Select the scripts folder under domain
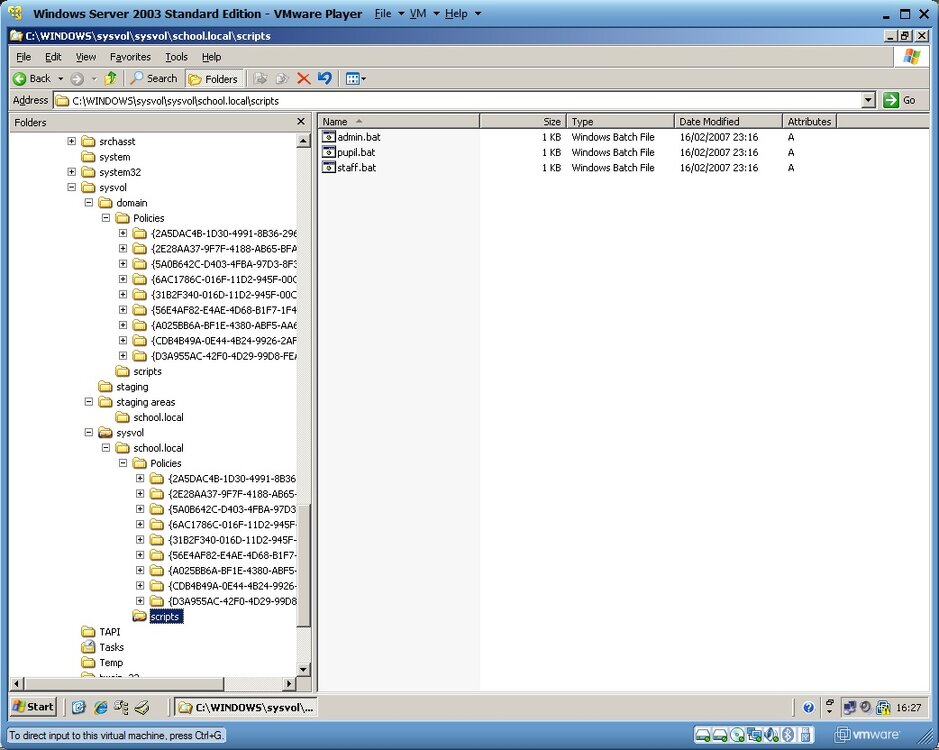The image size is (939, 750). (x=139, y=371)
